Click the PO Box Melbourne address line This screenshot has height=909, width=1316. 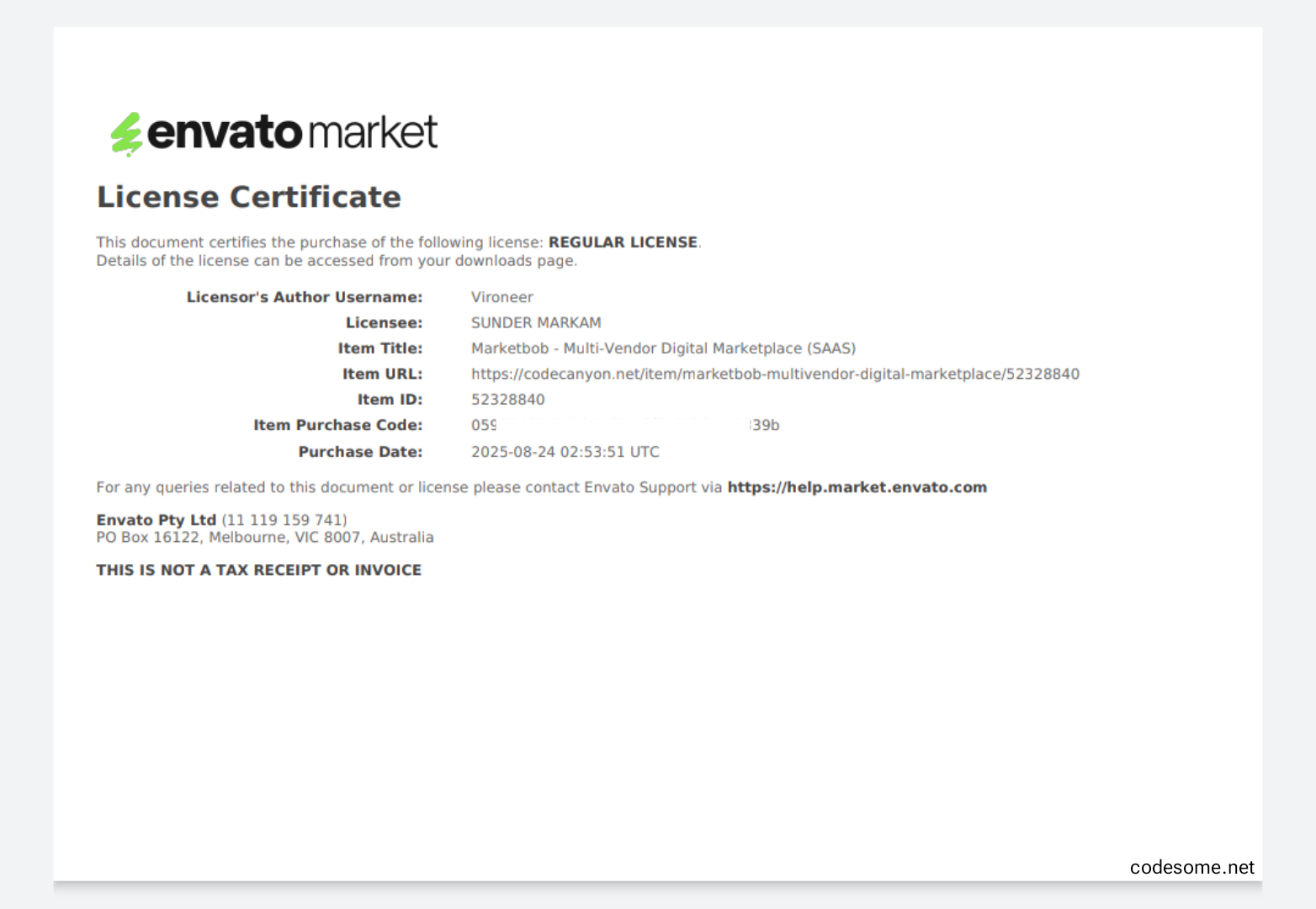click(x=264, y=538)
